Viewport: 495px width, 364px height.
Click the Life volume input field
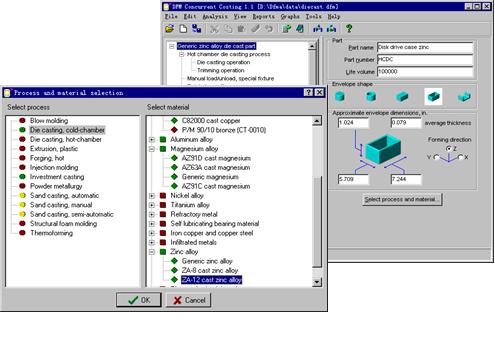tap(425, 72)
